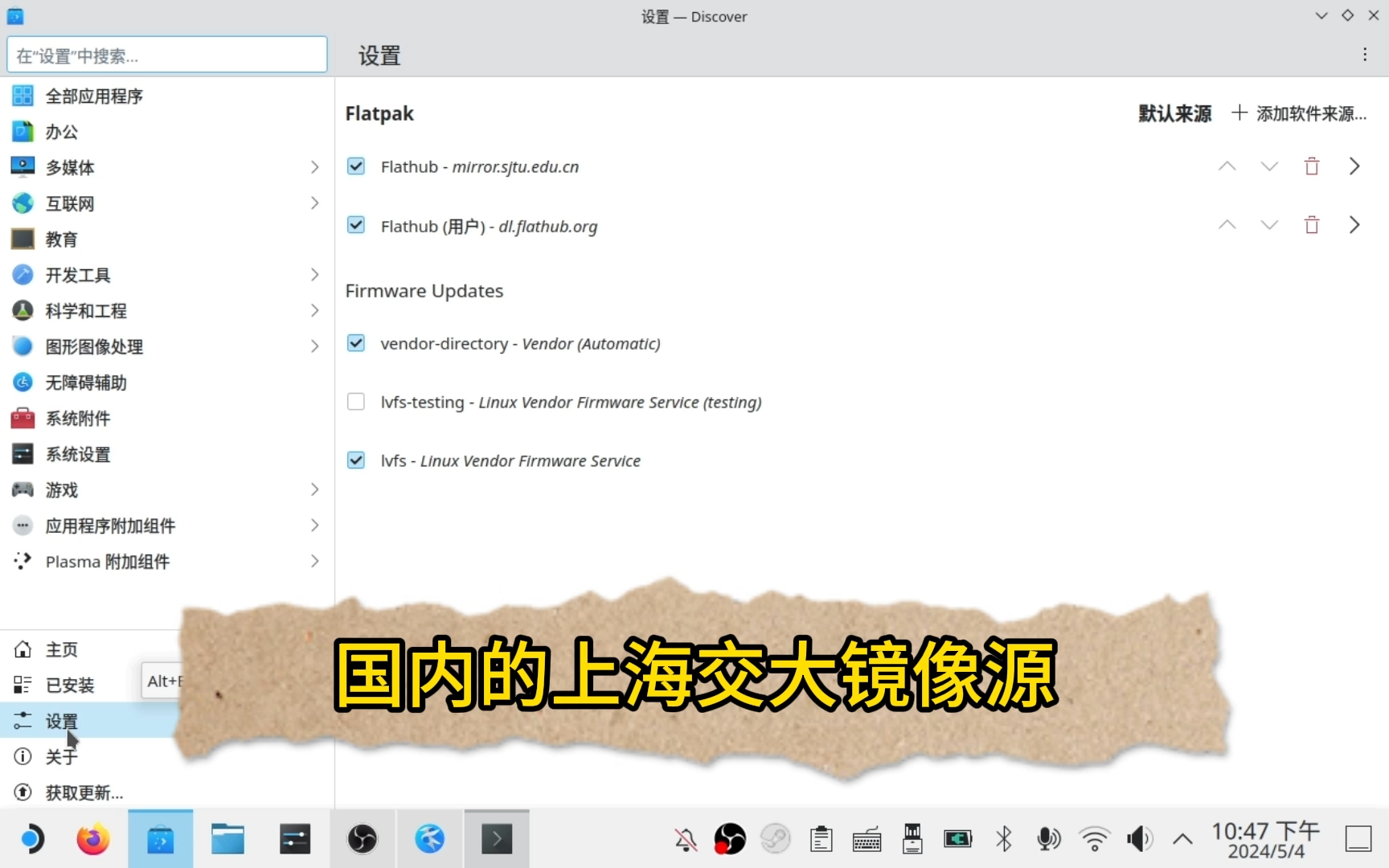Open the three-dot overflow menu
This screenshot has height=868, width=1389.
(1365, 55)
